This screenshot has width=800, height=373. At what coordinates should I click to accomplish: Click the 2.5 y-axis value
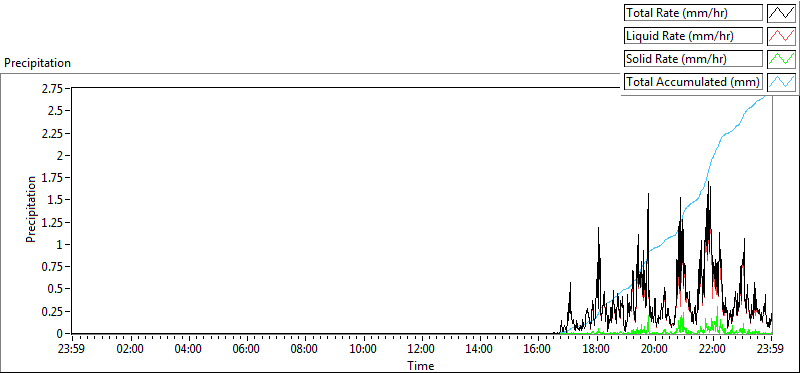tap(57, 111)
